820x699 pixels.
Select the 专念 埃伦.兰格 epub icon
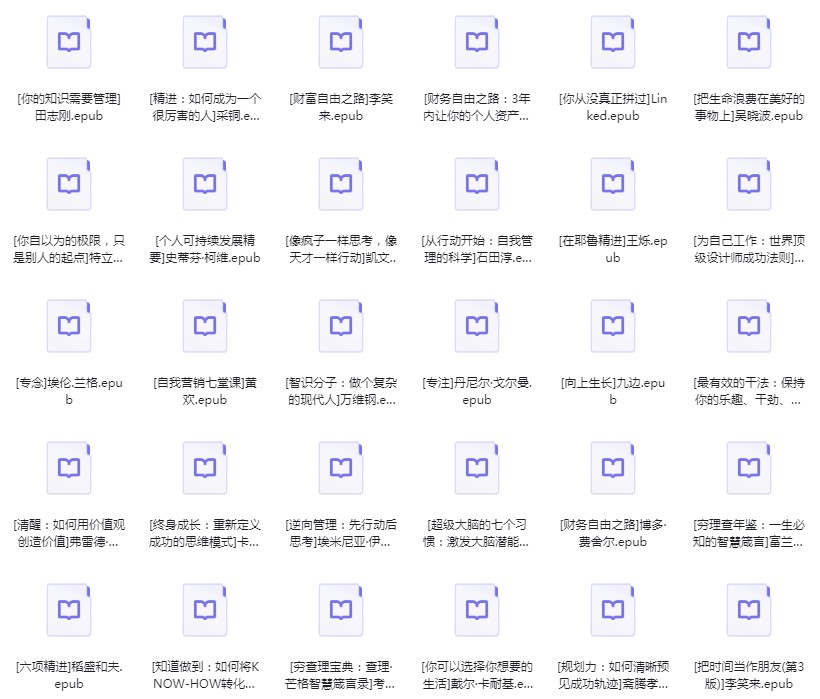point(69,326)
